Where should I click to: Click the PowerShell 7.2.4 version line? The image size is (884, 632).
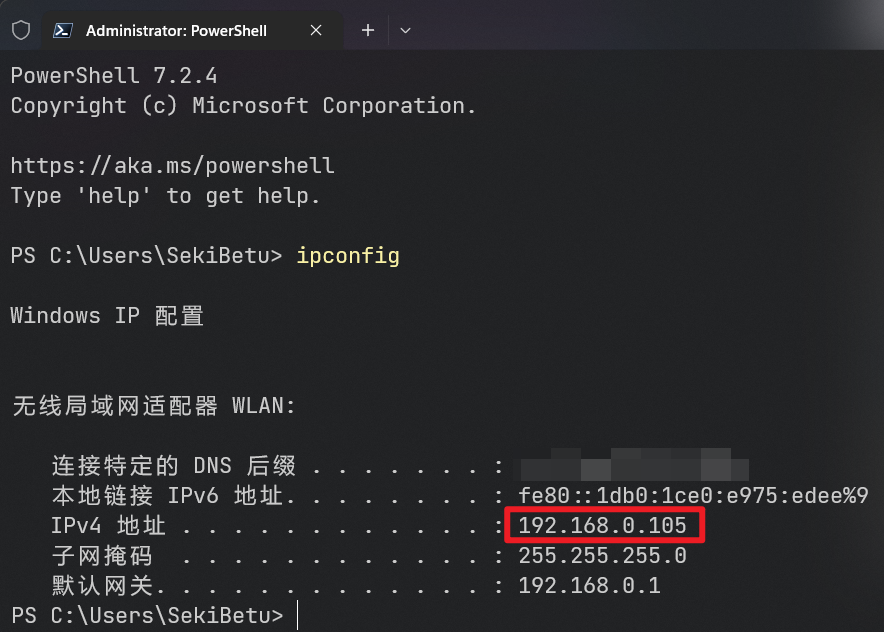tap(114, 76)
